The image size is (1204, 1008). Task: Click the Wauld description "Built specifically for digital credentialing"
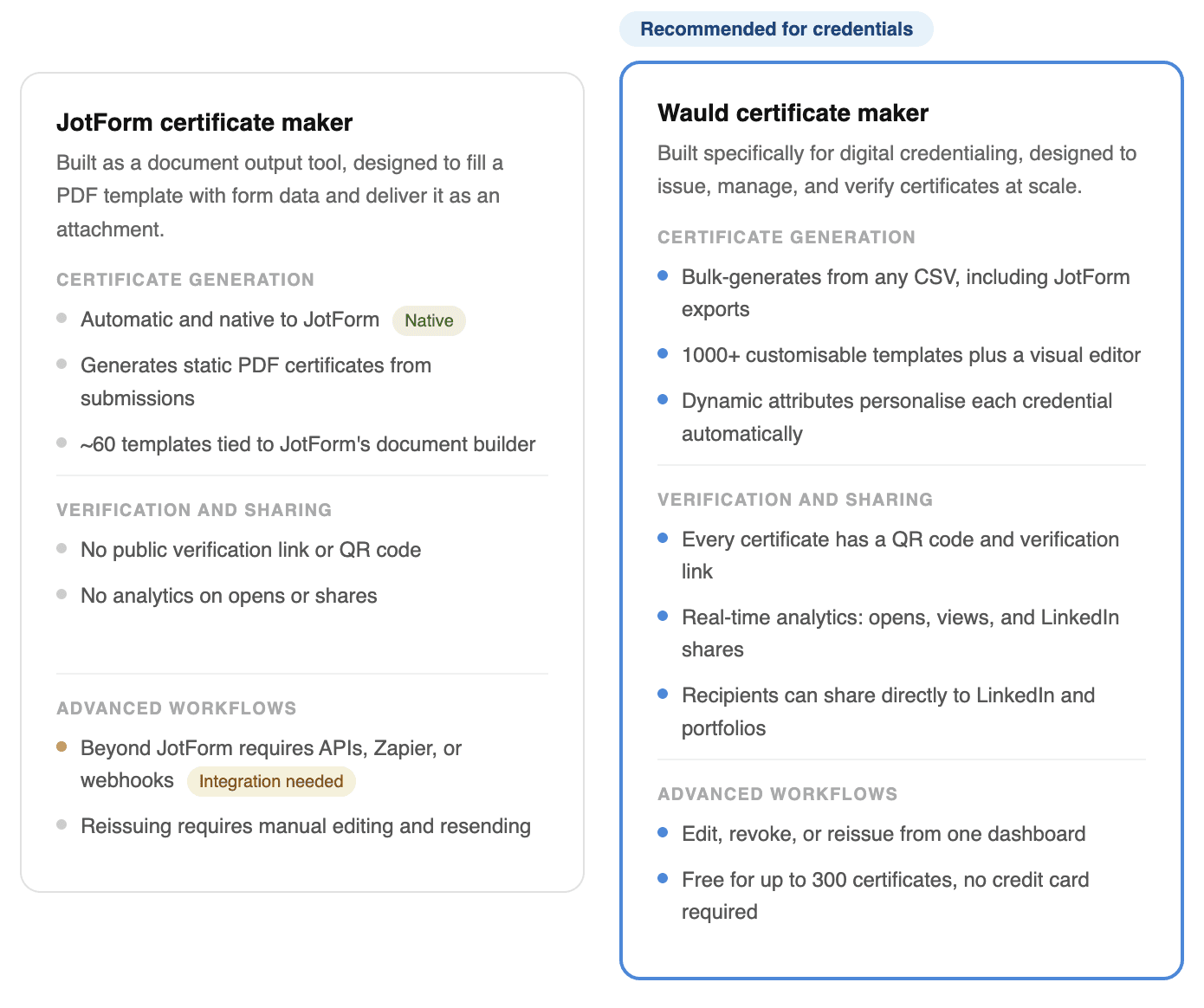(x=897, y=170)
